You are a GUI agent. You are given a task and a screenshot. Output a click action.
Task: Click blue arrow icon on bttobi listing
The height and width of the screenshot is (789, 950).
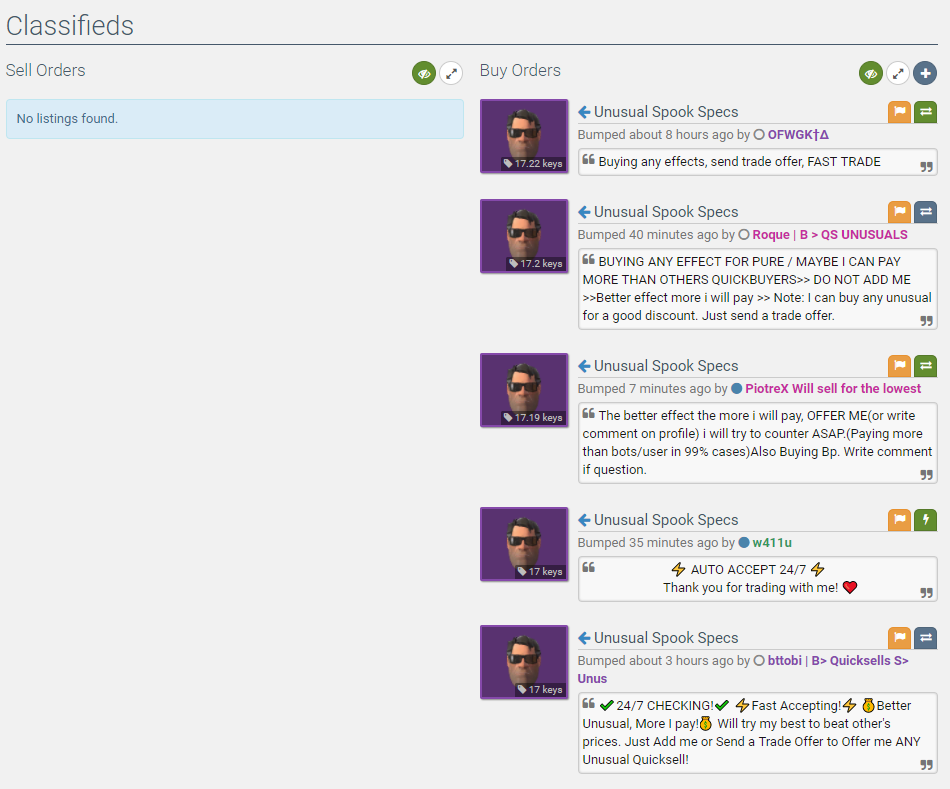[584, 638]
